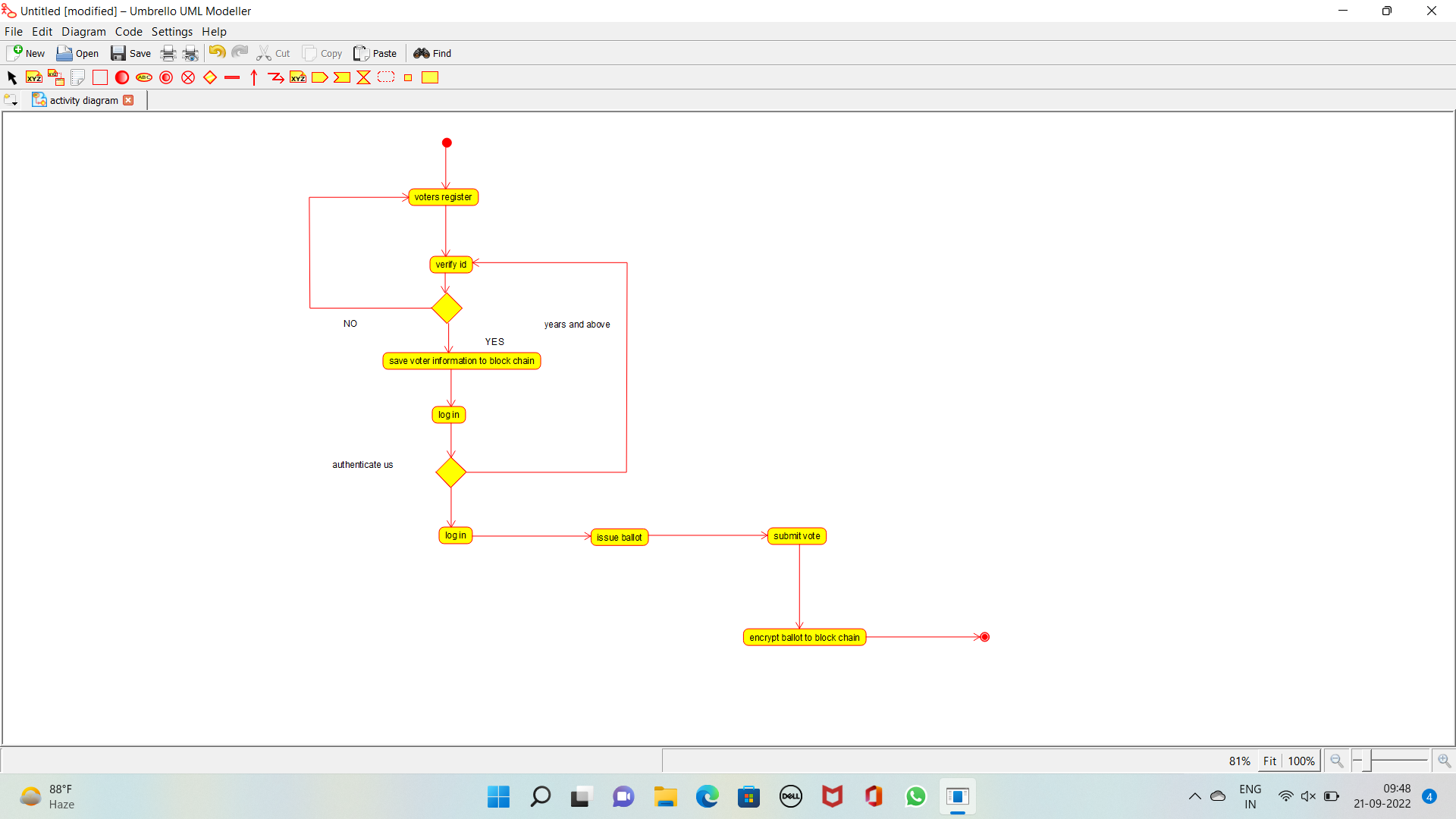
Task: Select the arrow pointer tool
Action: click(x=11, y=77)
